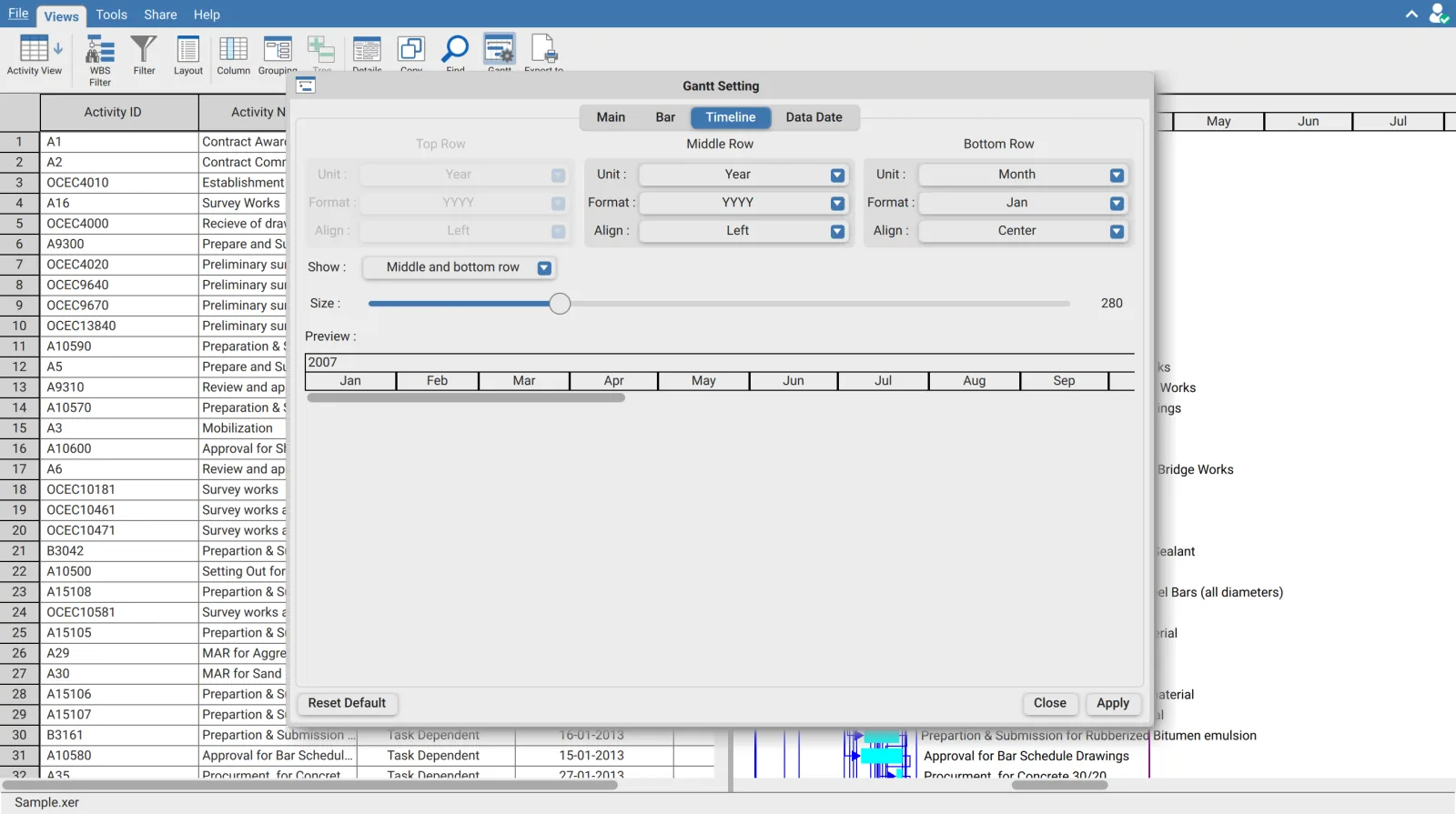Select the Timeline tab
This screenshot has width=1456, height=814.
[731, 117]
